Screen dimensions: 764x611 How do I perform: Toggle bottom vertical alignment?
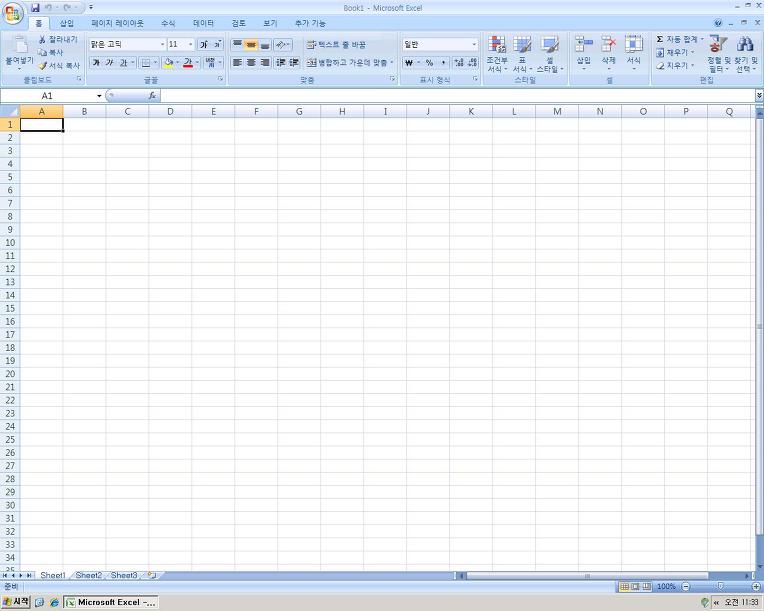pyautogui.click(x=265, y=45)
